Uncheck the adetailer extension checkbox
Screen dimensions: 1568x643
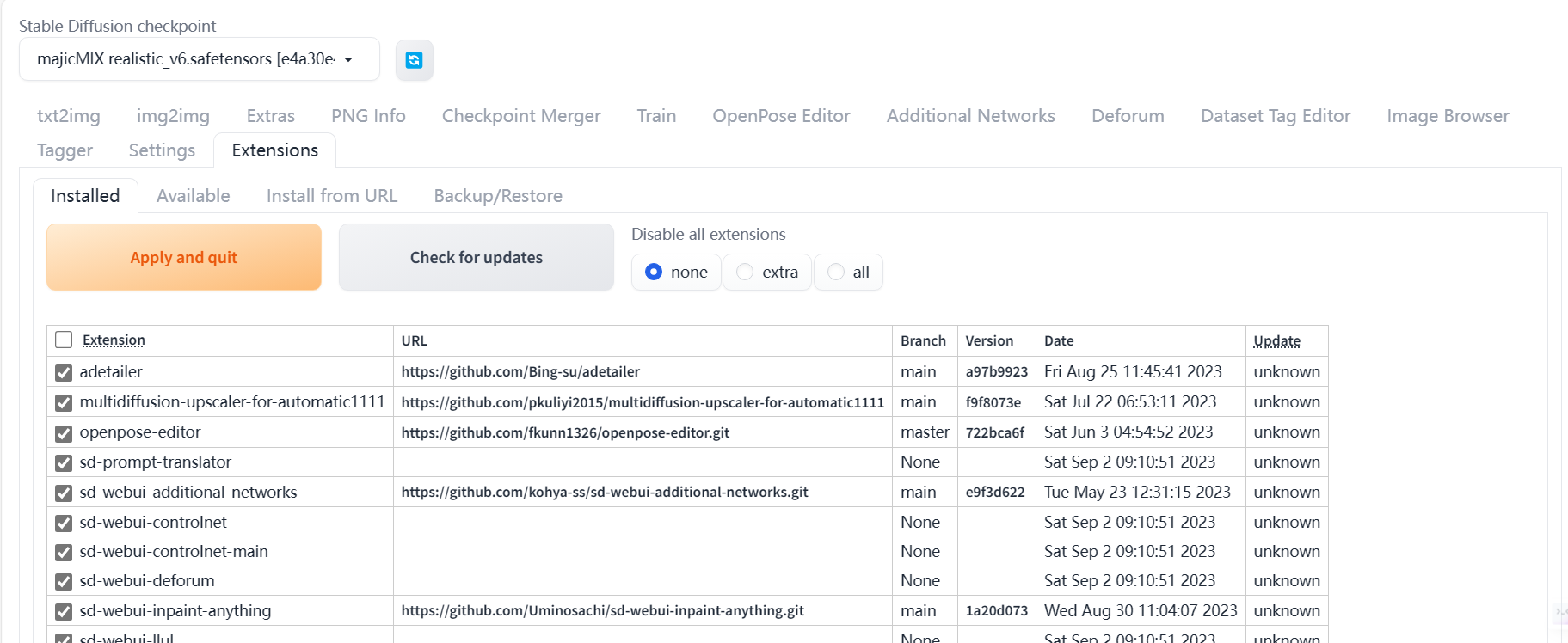coord(64,372)
